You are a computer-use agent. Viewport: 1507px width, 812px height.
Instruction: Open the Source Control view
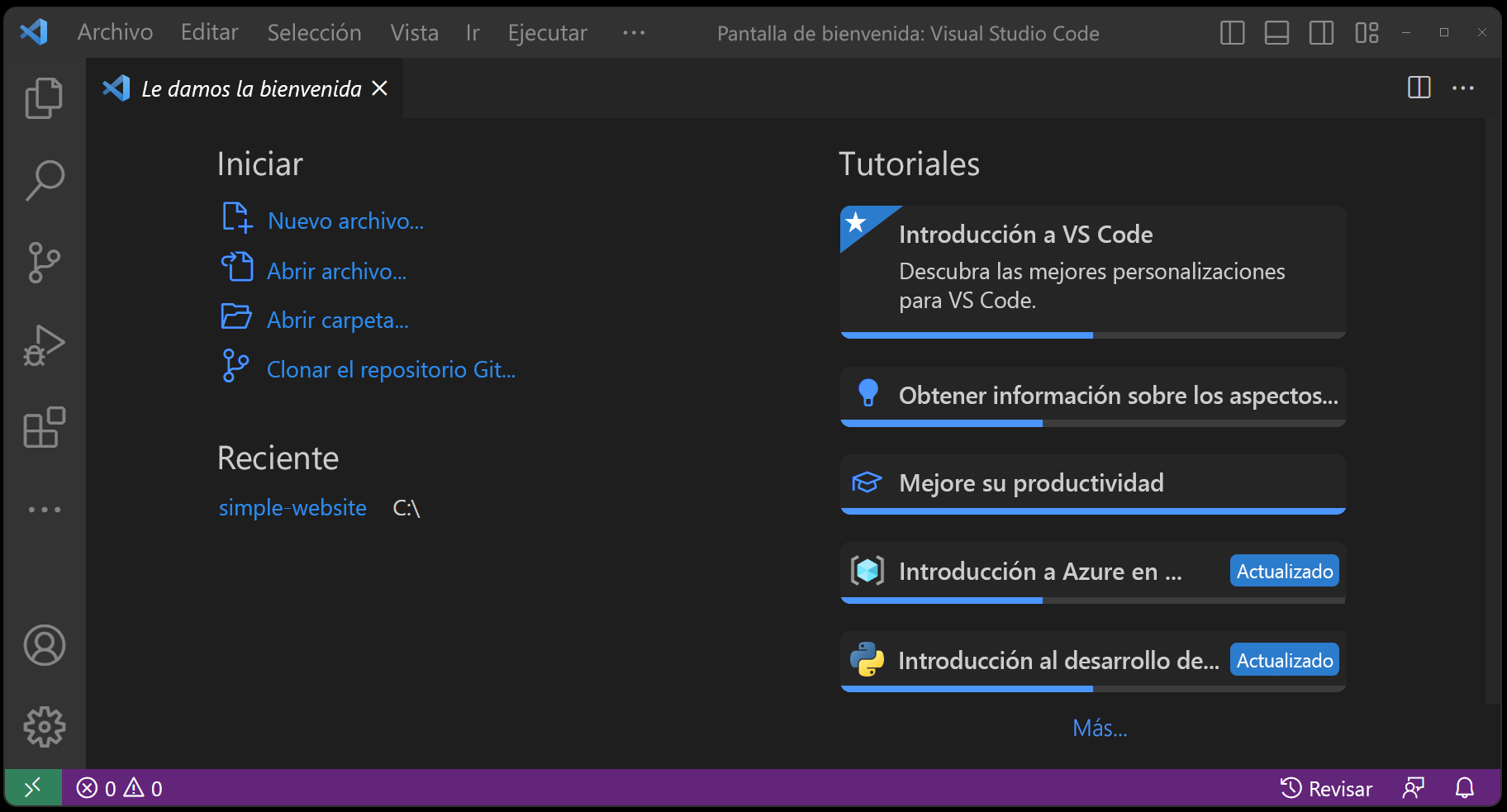coord(45,263)
